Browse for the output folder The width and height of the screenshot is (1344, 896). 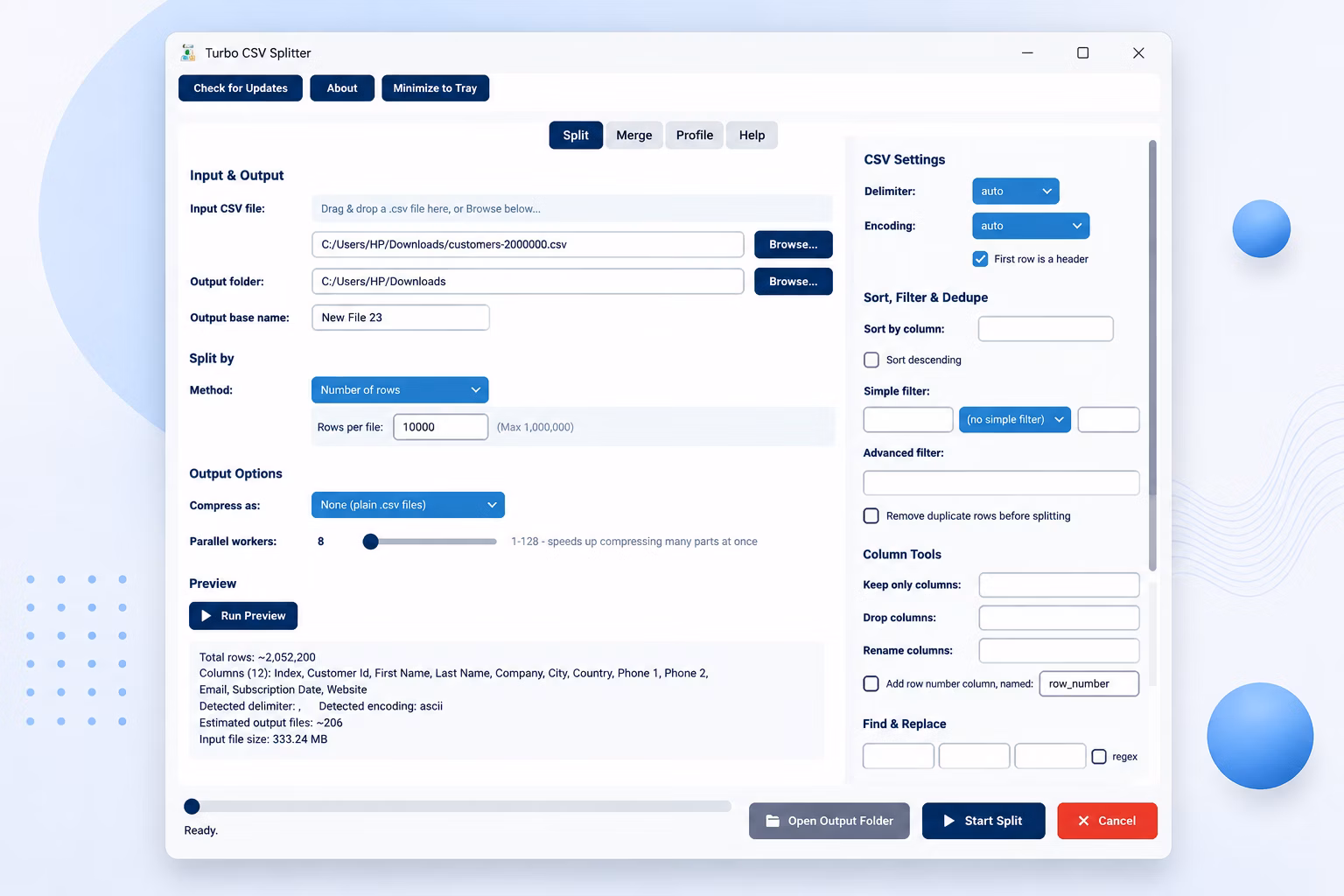point(794,282)
